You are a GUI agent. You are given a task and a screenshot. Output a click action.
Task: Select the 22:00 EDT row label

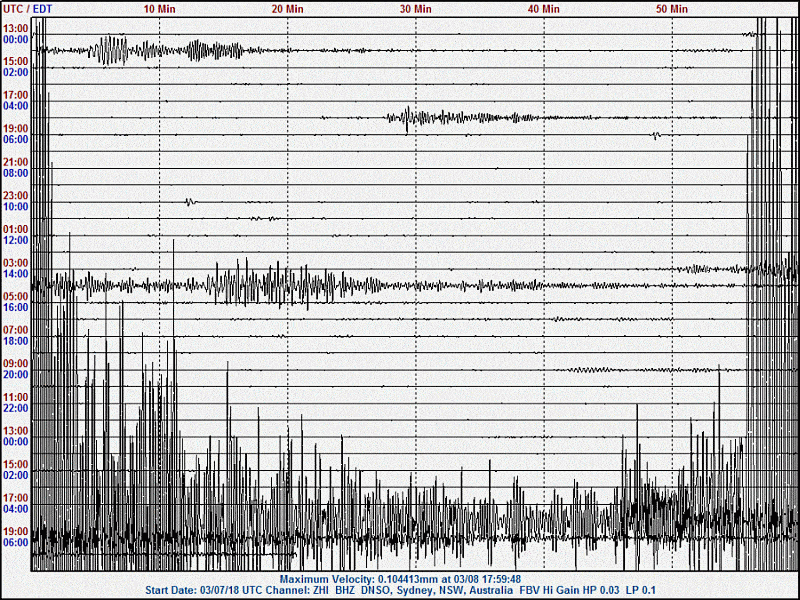pyautogui.click(x=16, y=408)
